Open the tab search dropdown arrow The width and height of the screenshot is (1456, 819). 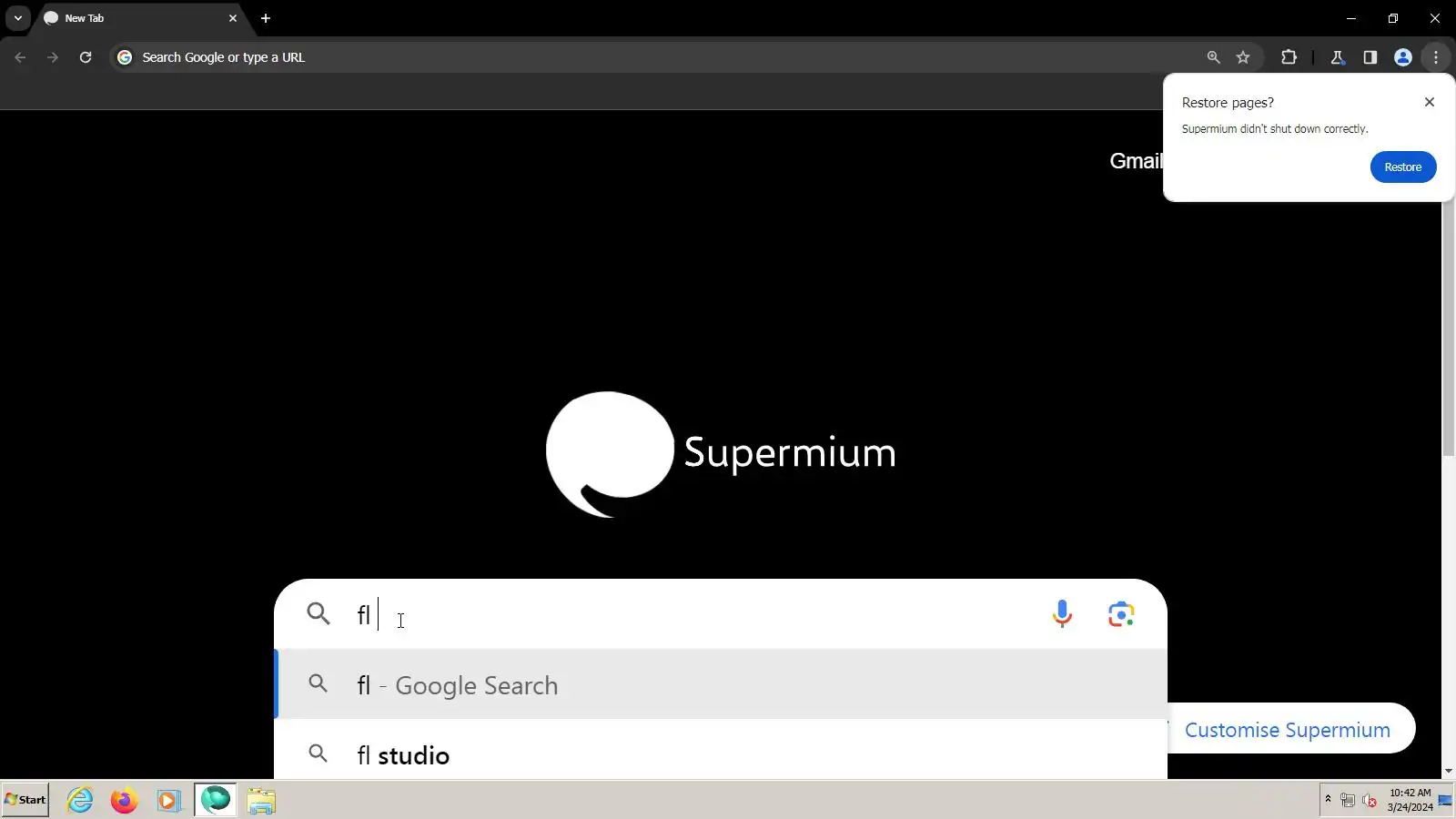click(x=18, y=18)
